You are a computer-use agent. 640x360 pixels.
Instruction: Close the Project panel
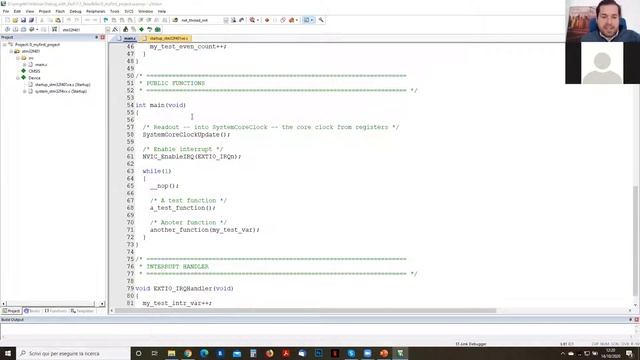pos(102,37)
